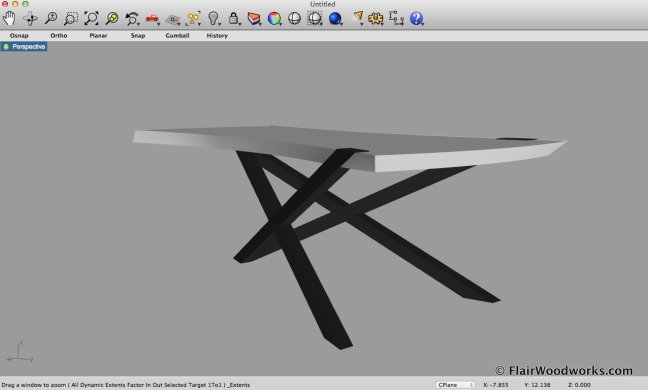Open the Perspective viewport title menu
This screenshot has width=648, height=390.
[x=24, y=47]
